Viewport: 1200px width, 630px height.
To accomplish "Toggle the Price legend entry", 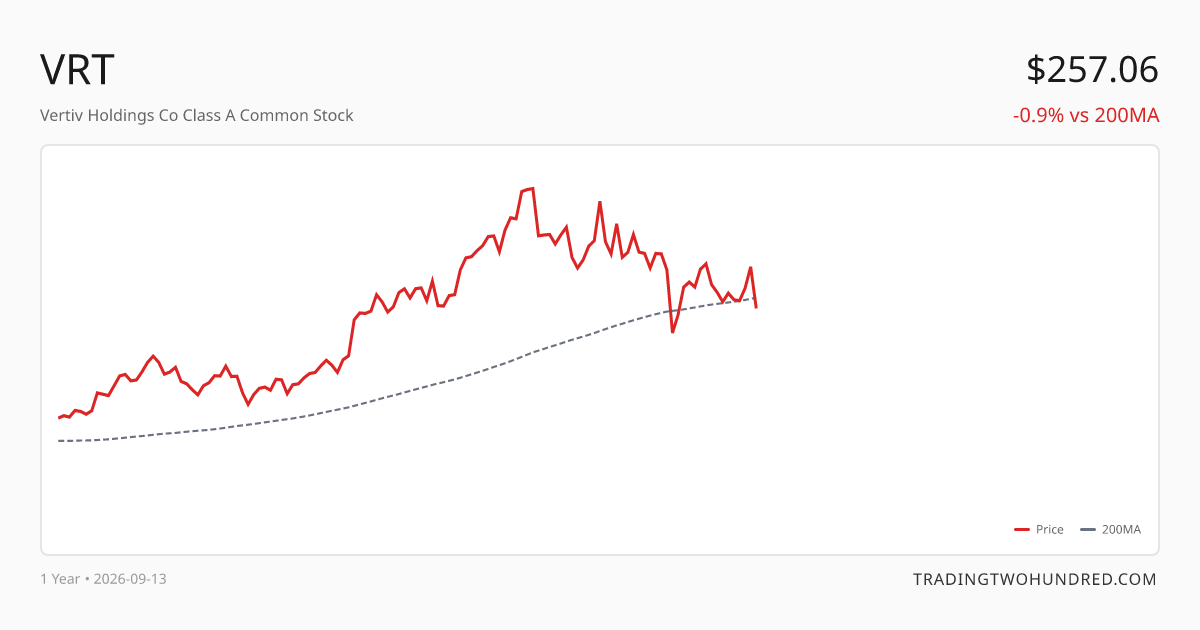I will tap(1039, 529).
